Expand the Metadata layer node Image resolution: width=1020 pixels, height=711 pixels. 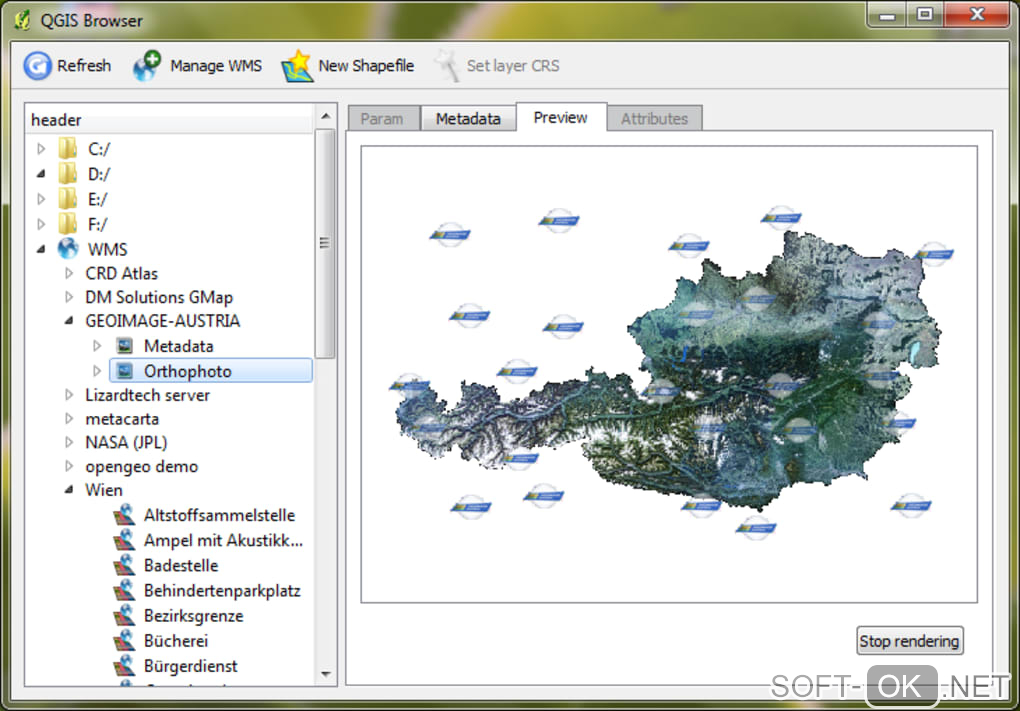click(97, 345)
